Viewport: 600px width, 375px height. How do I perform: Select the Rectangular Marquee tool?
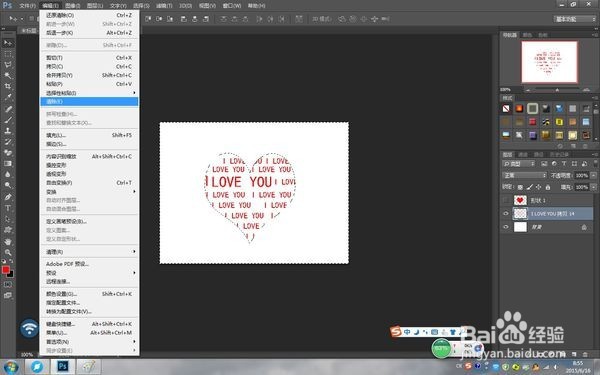click(x=8, y=54)
